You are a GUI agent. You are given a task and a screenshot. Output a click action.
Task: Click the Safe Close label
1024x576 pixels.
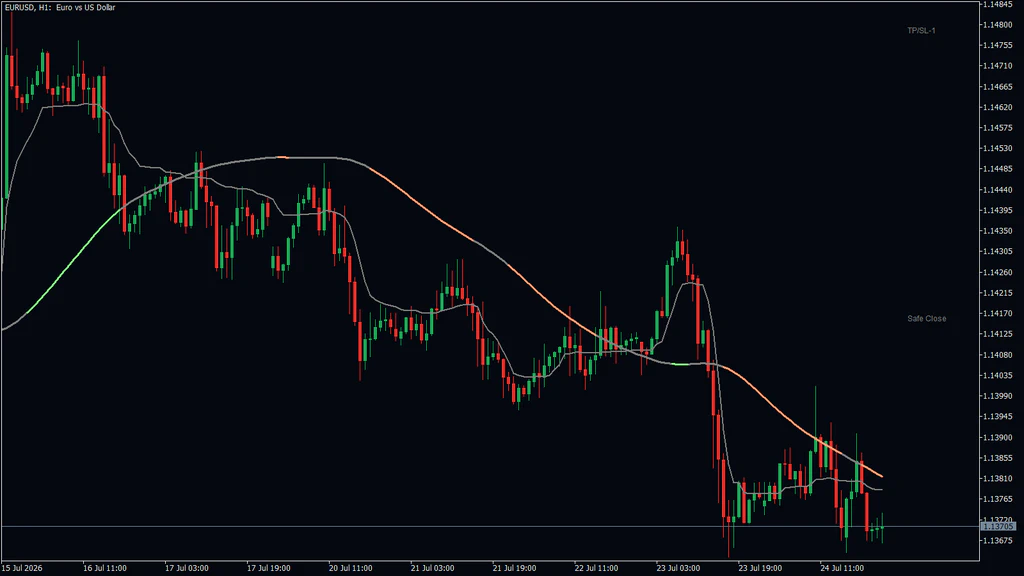pos(926,319)
